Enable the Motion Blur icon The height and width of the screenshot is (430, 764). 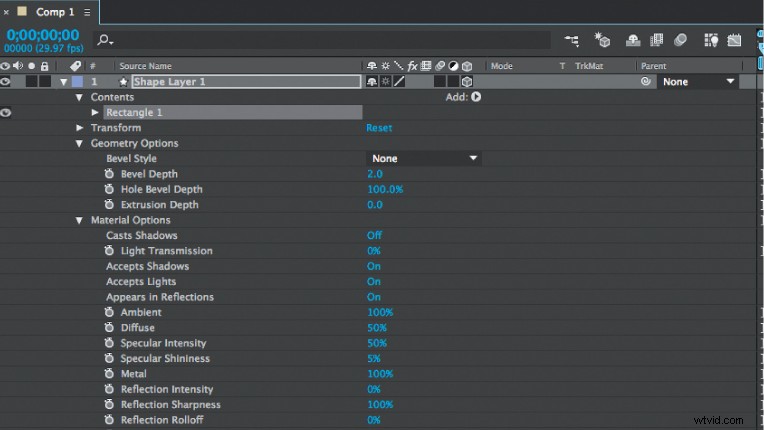coord(680,40)
